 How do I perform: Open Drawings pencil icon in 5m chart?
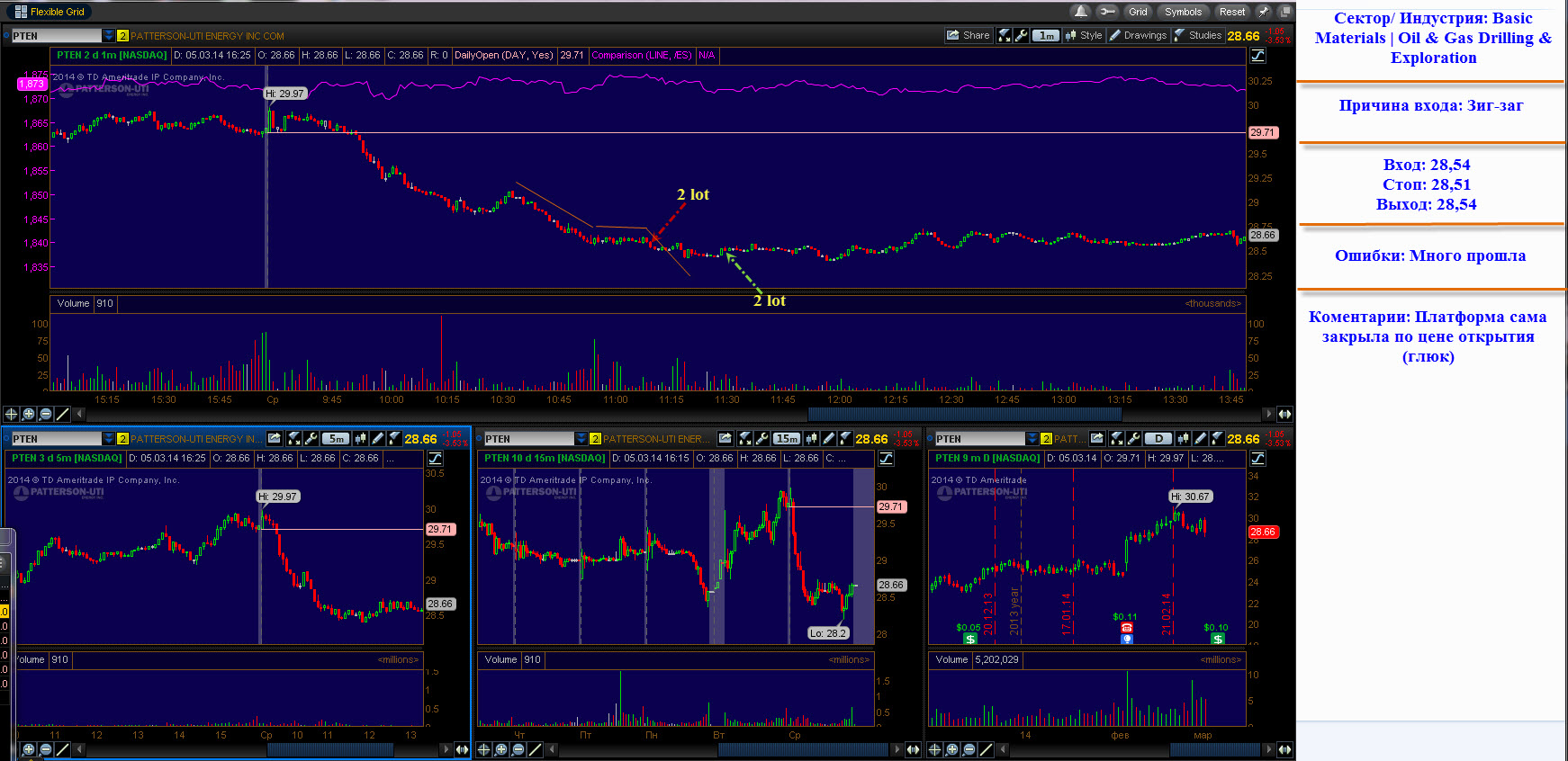[378, 438]
